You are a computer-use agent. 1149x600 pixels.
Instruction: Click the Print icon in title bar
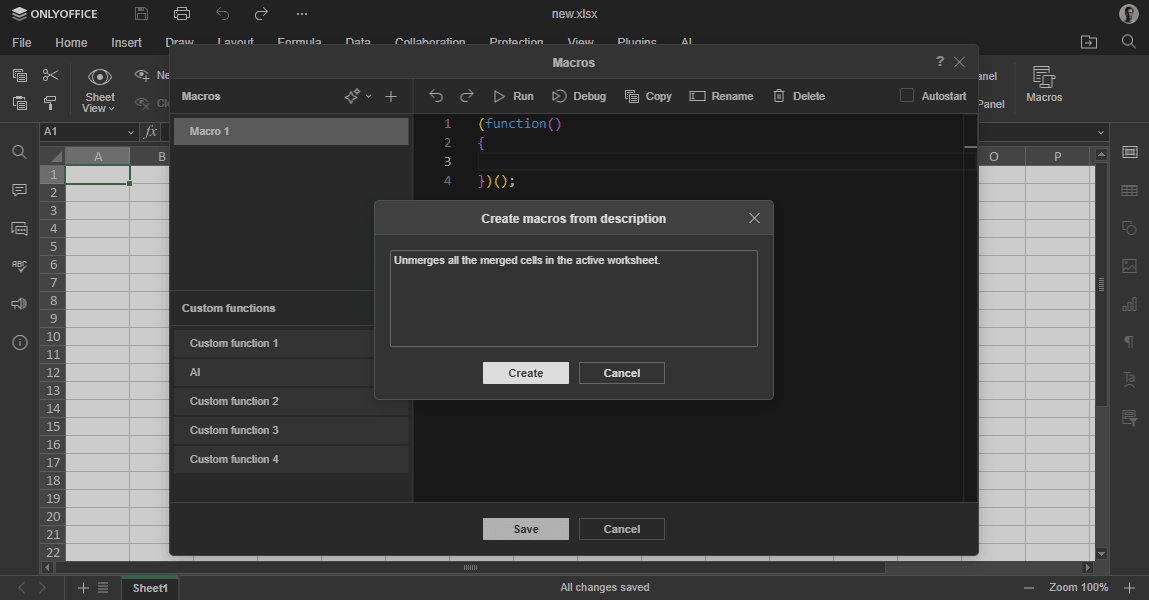tap(182, 14)
